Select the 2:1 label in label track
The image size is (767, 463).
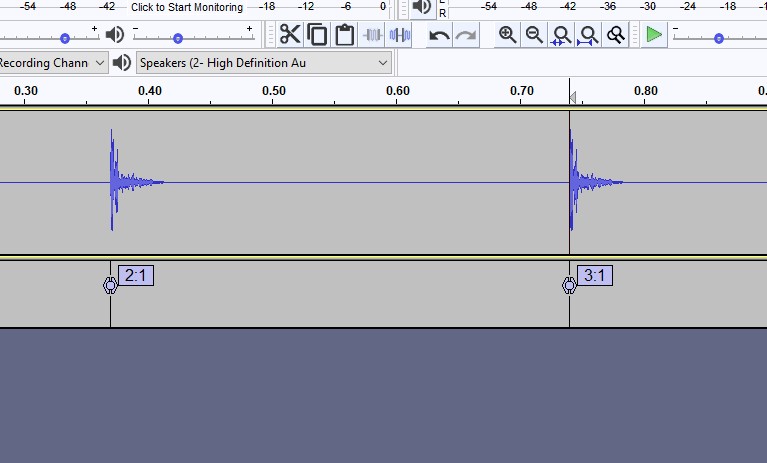(x=136, y=276)
